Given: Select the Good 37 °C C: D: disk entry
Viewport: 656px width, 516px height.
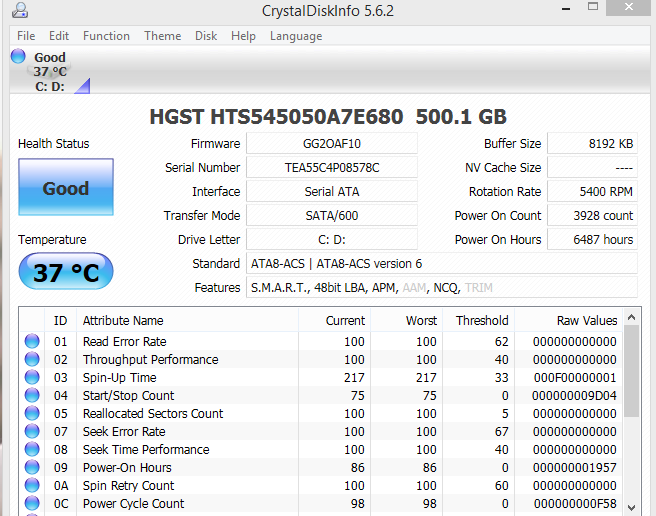Looking at the screenshot, I should click(x=50, y=71).
